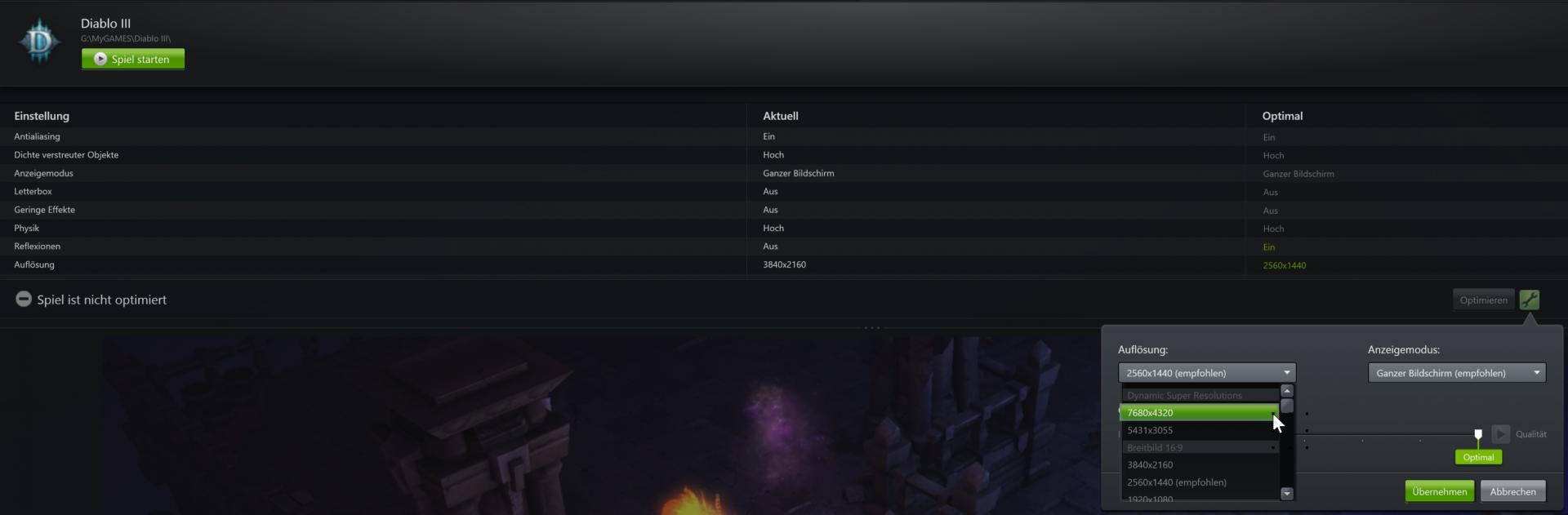
Task: Click the quality slider handle at Optimal
Action: point(1478,435)
